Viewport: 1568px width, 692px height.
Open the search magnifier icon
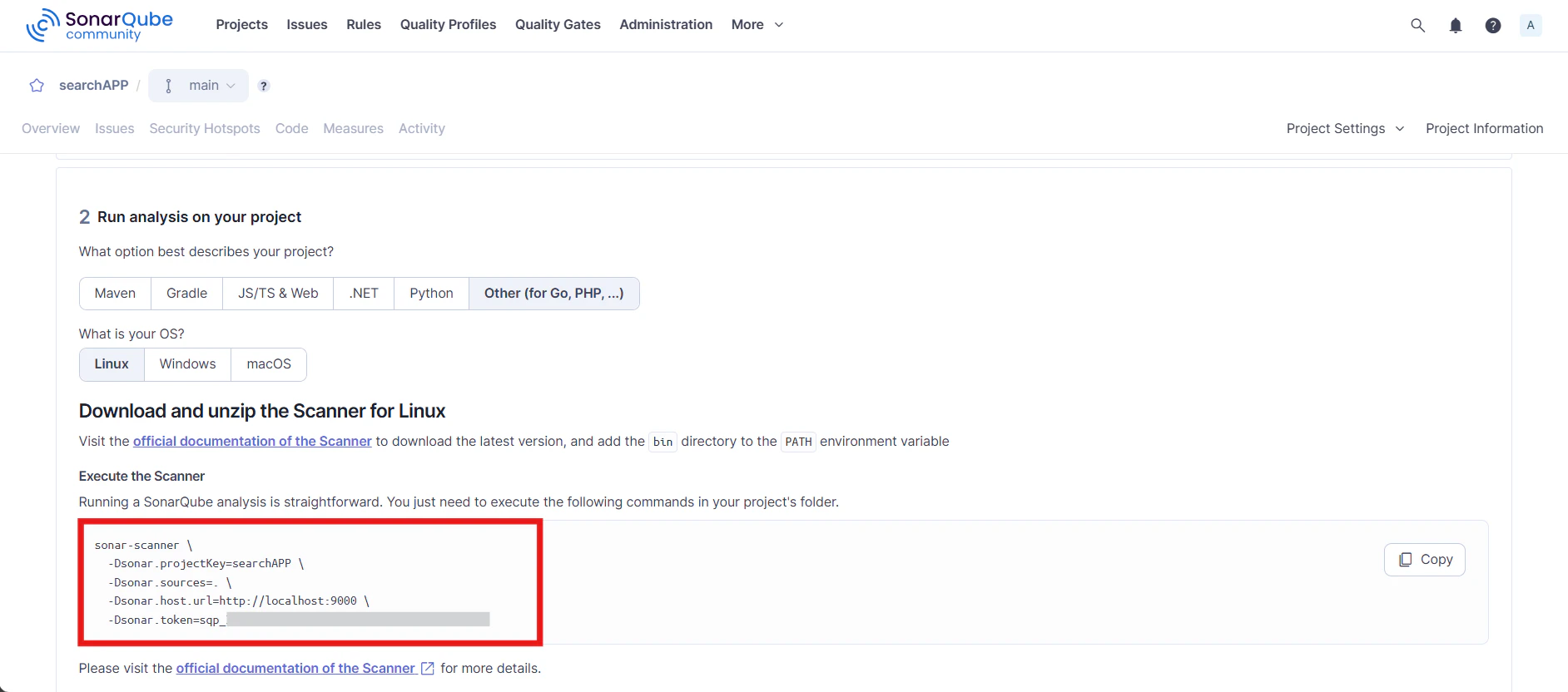1417,25
